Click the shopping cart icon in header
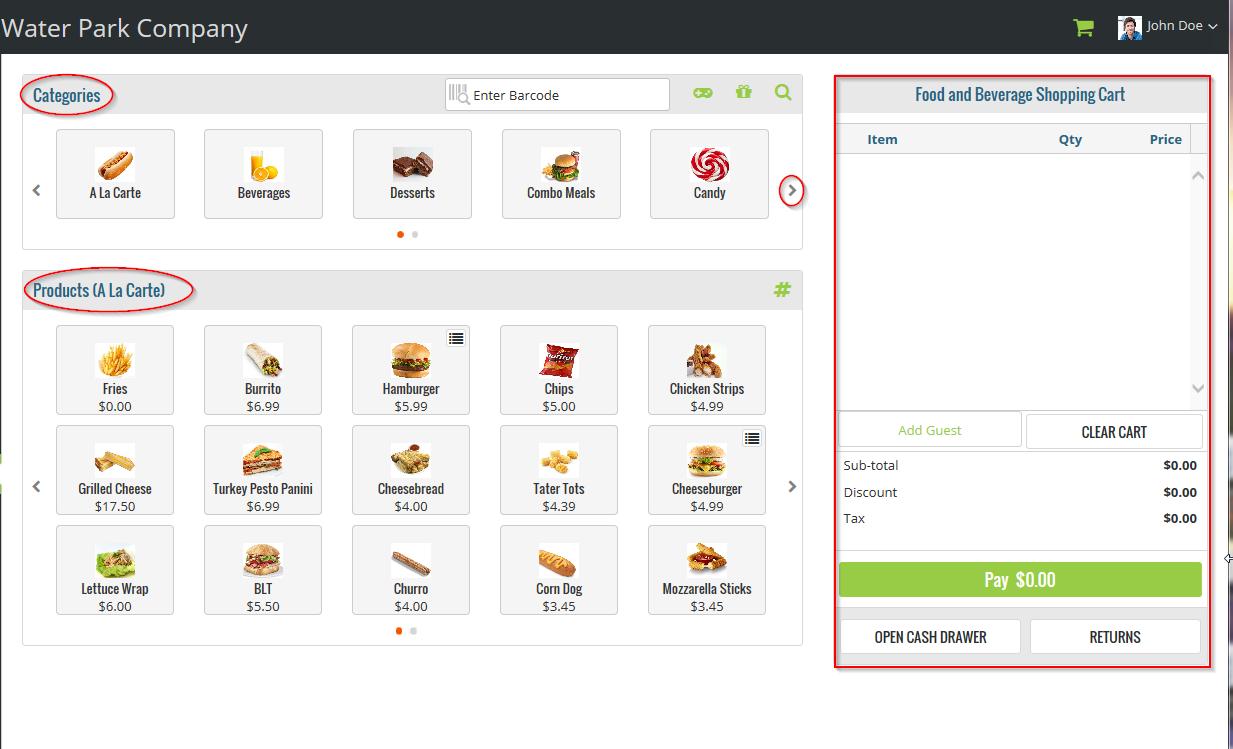Screen dimensions: 1233x749 (x=1083, y=28)
